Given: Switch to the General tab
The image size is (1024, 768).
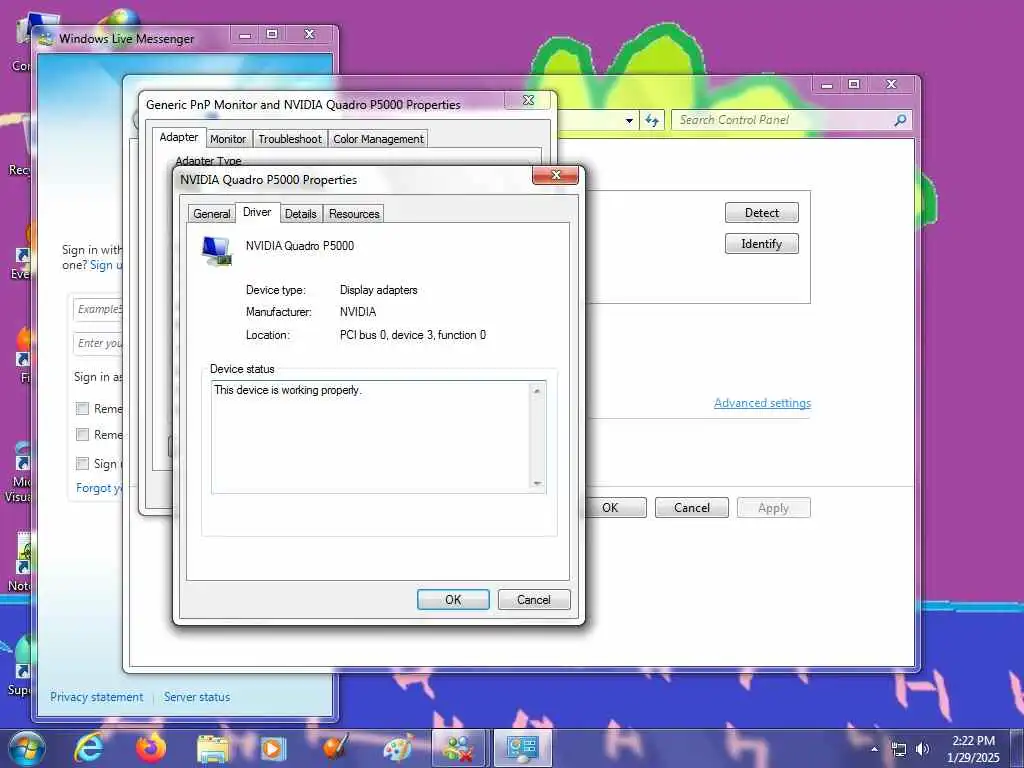Looking at the screenshot, I should point(212,214).
